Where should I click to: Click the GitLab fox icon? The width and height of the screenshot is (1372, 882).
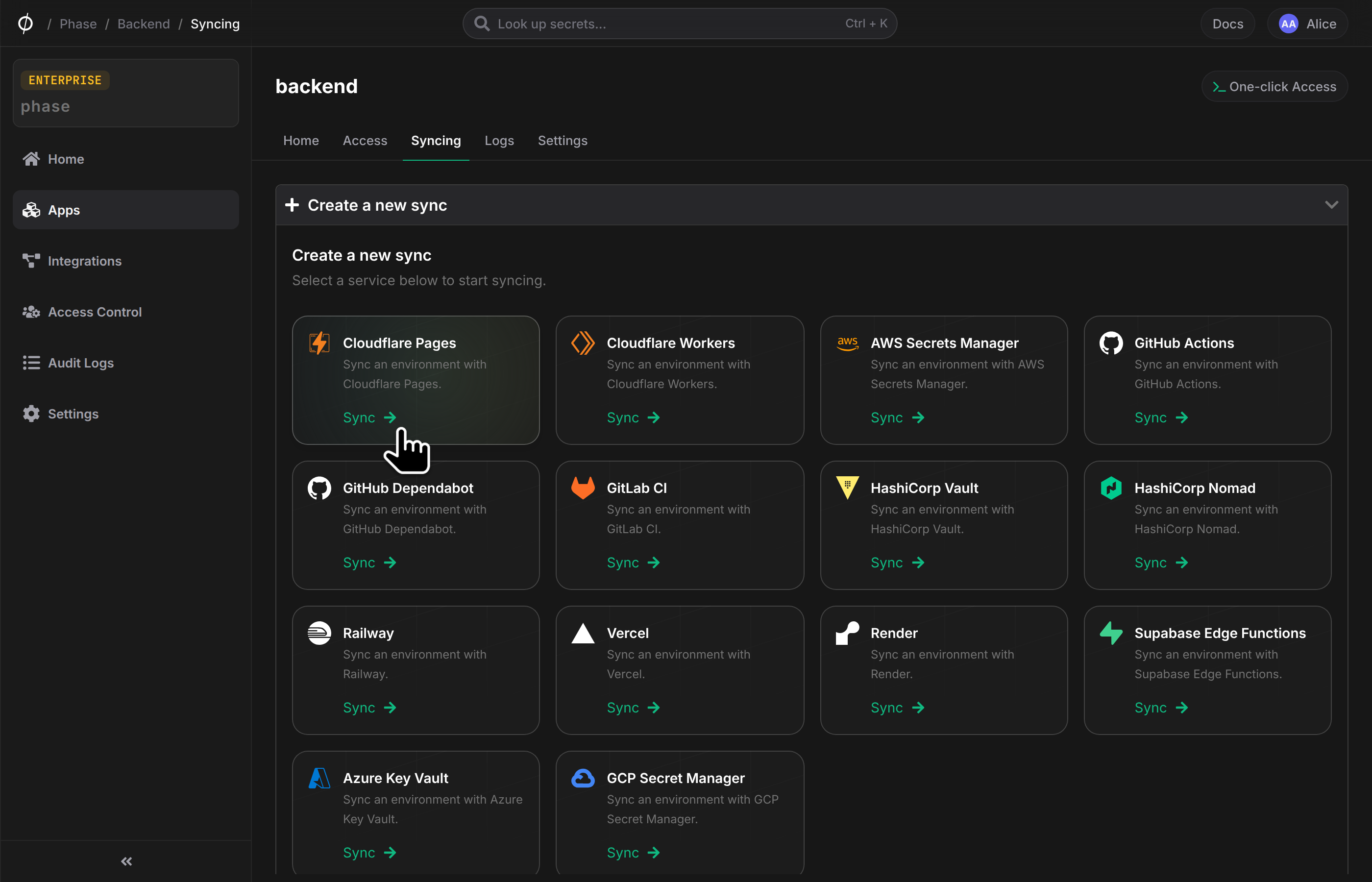(583, 488)
